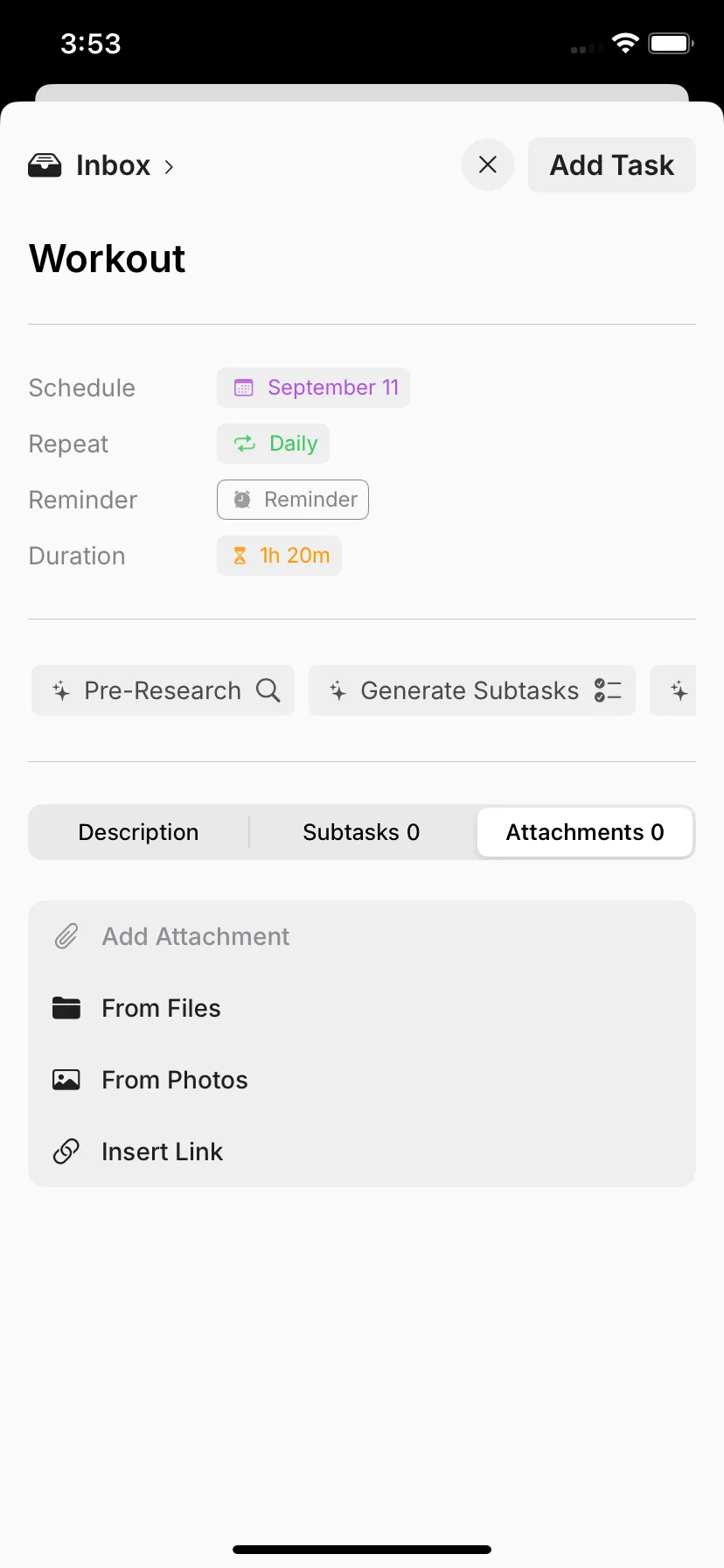Tap the partially hidden sparkle AI chip
Viewport: 724px width, 1568px height.
click(674, 690)
